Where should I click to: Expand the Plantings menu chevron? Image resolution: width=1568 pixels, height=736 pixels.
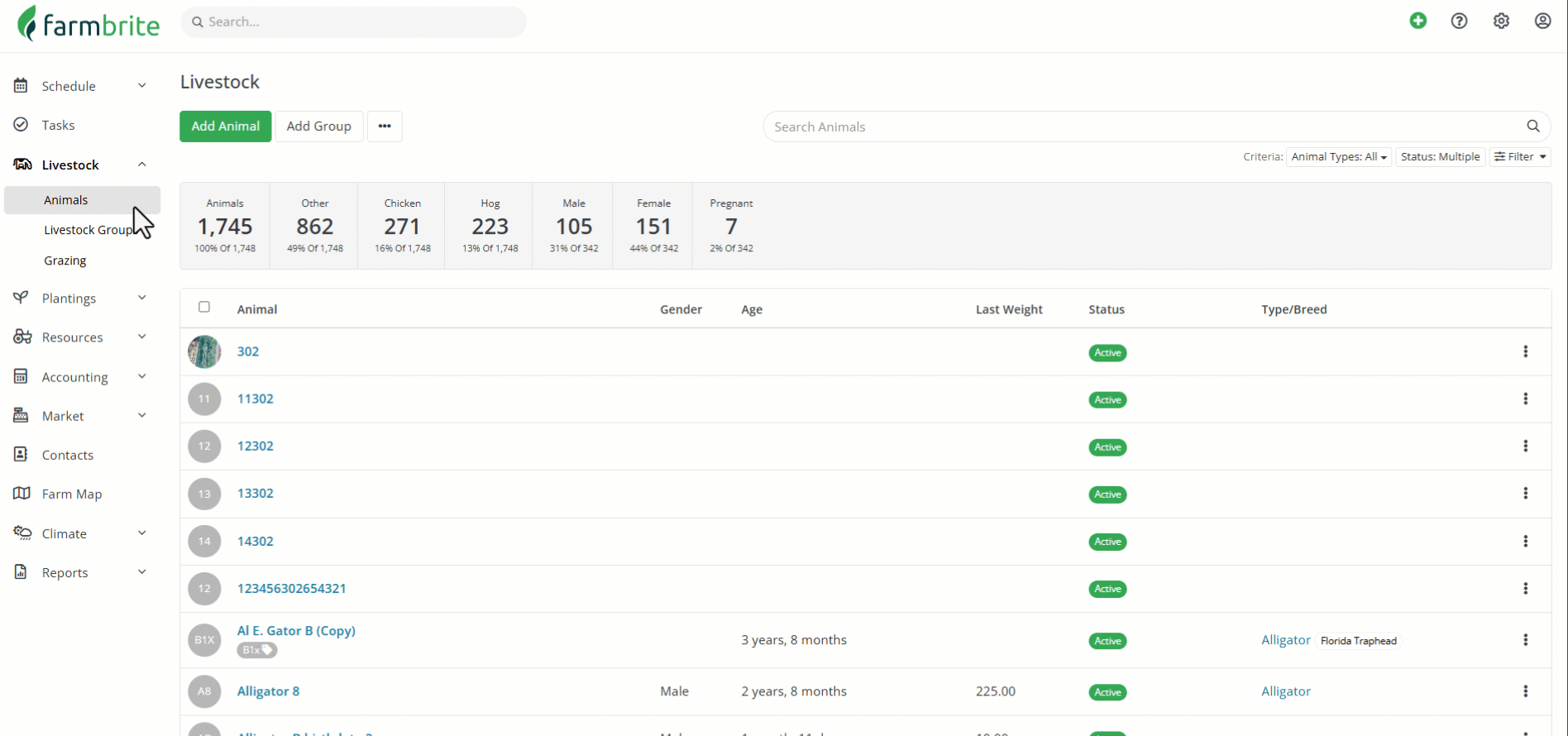click(x=142, y=298)
